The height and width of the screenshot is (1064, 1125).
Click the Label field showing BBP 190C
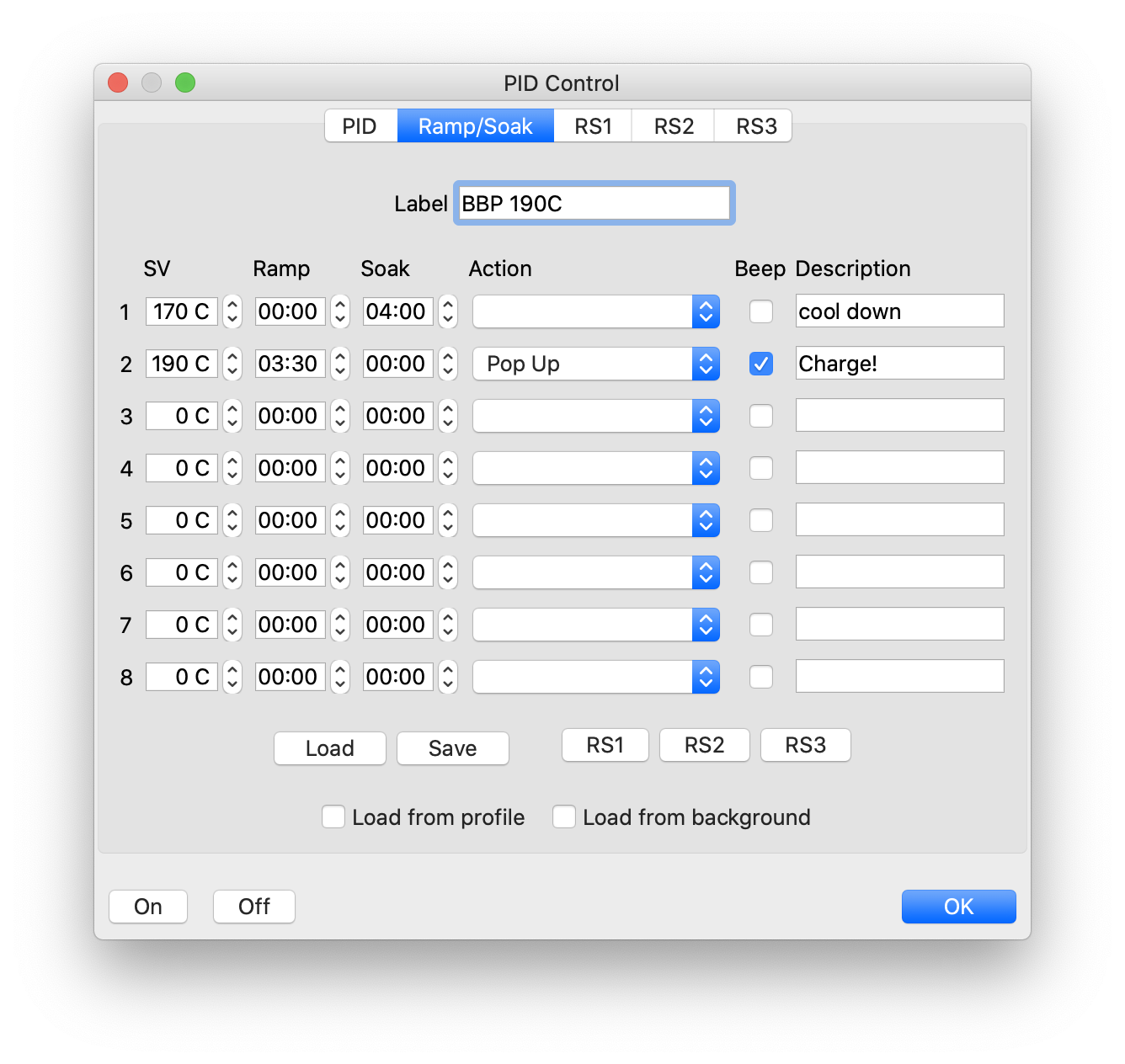pyautogui.click(x=593, y=203)
